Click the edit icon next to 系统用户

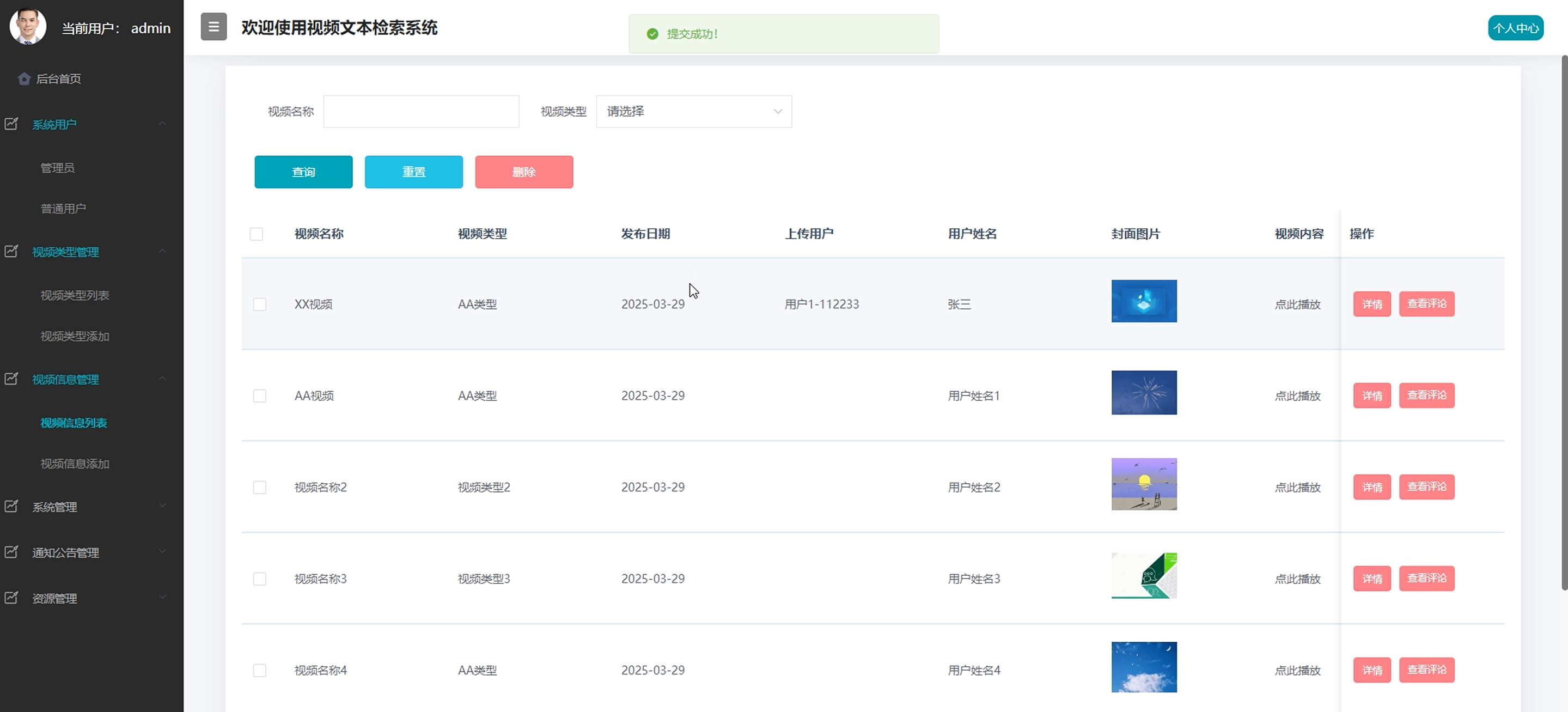point(11,124)
